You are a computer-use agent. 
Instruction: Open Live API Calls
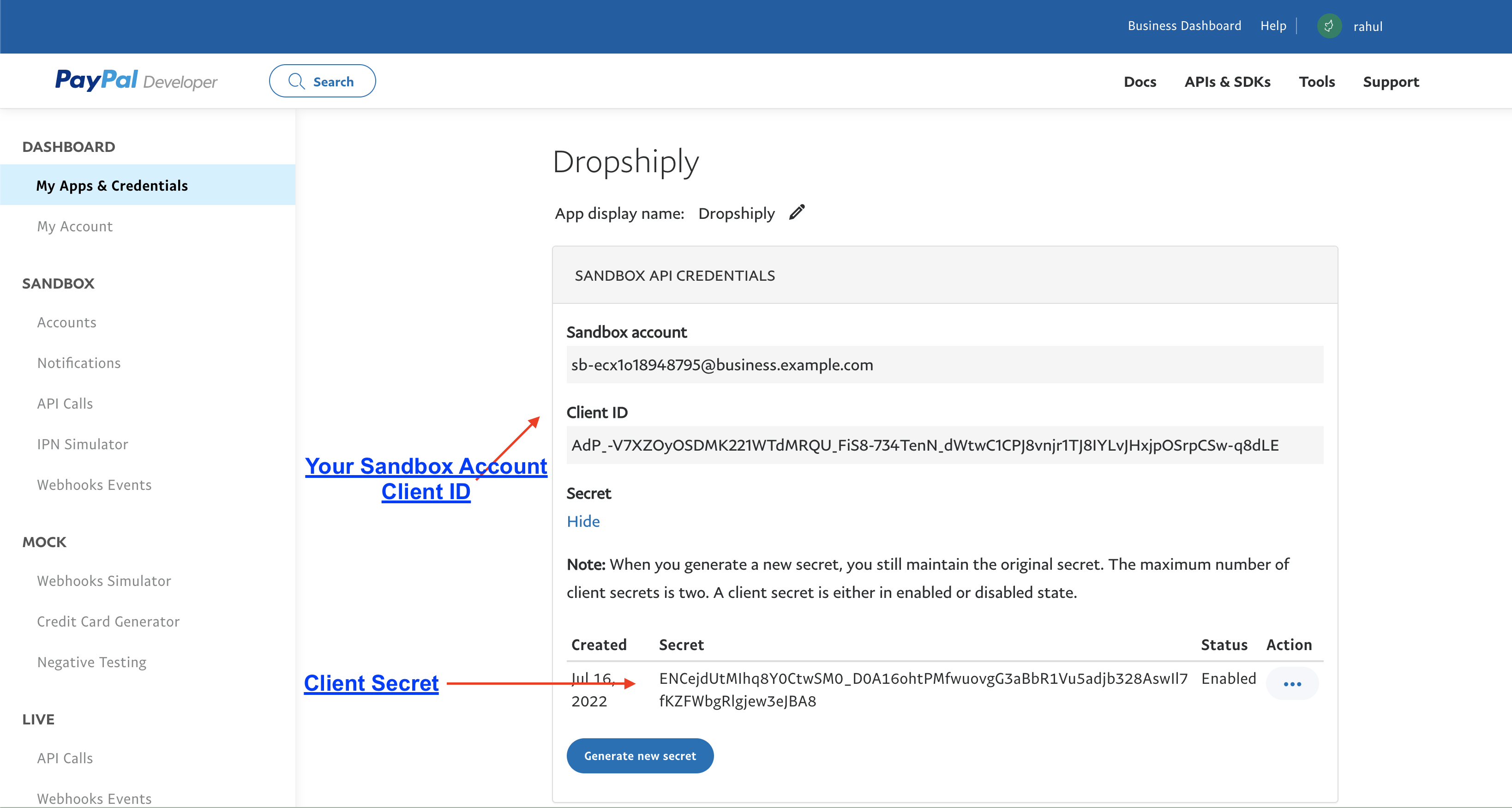(65, 758)
